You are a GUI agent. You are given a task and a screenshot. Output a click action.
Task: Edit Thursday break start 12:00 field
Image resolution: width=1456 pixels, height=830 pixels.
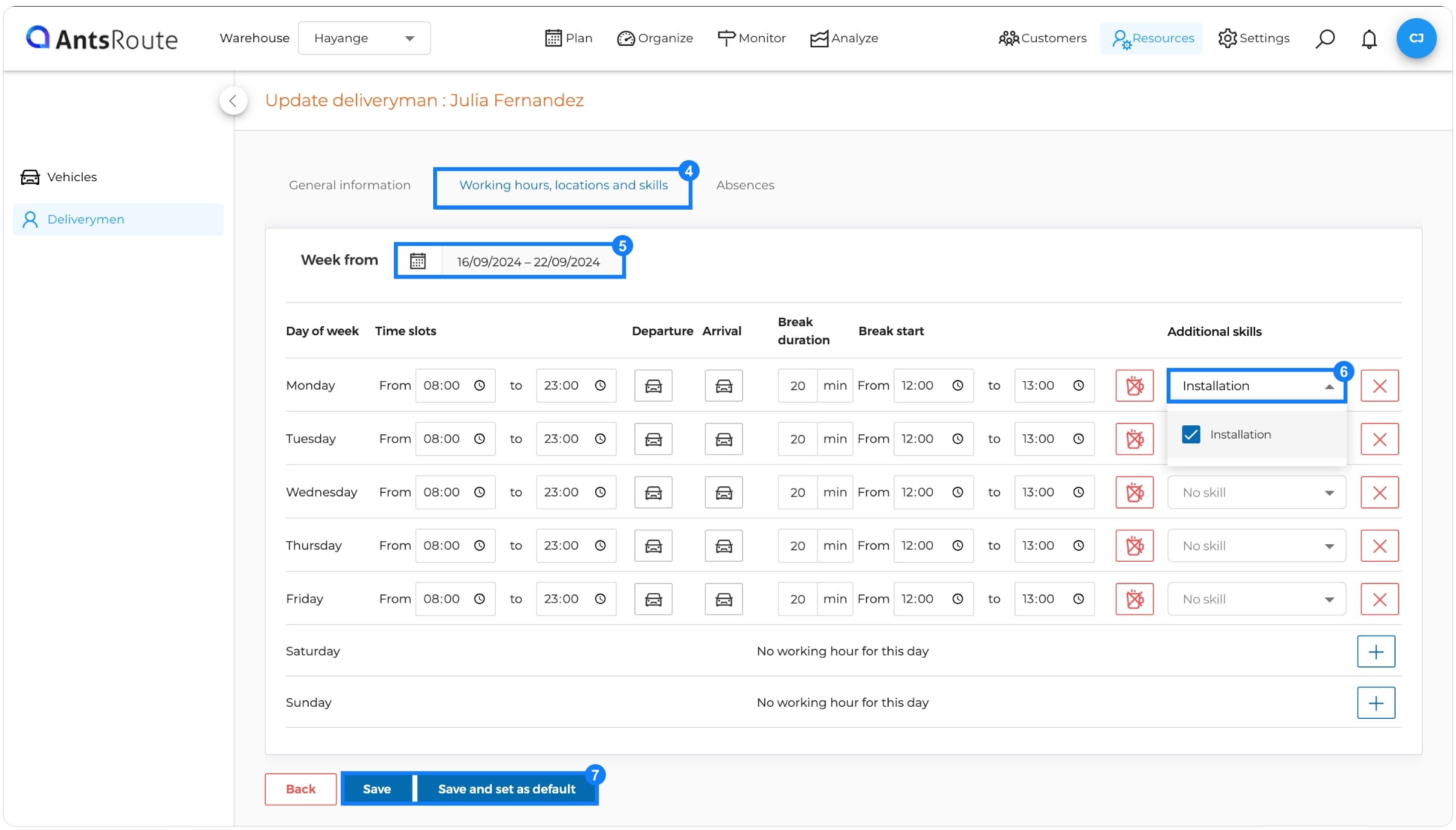click(x=933, y=545)
